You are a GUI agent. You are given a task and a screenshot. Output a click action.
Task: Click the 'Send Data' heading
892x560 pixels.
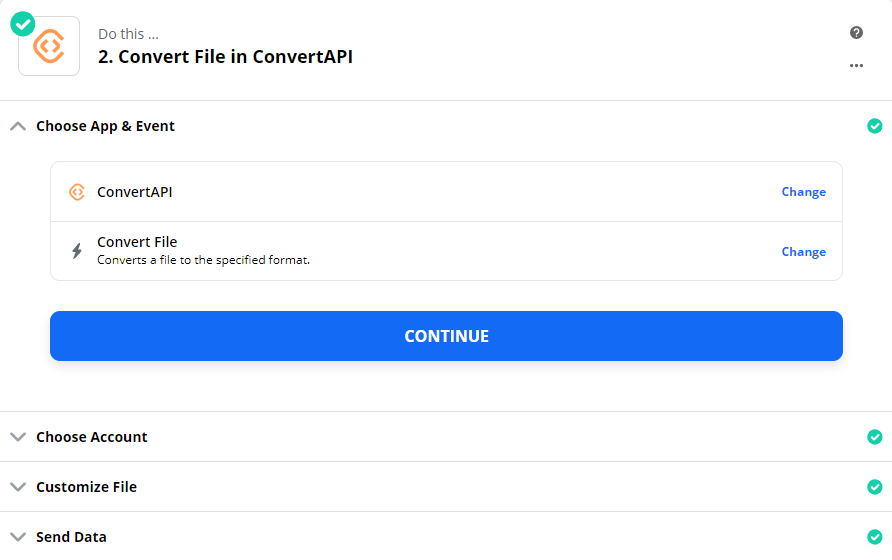tap(71, 537)
